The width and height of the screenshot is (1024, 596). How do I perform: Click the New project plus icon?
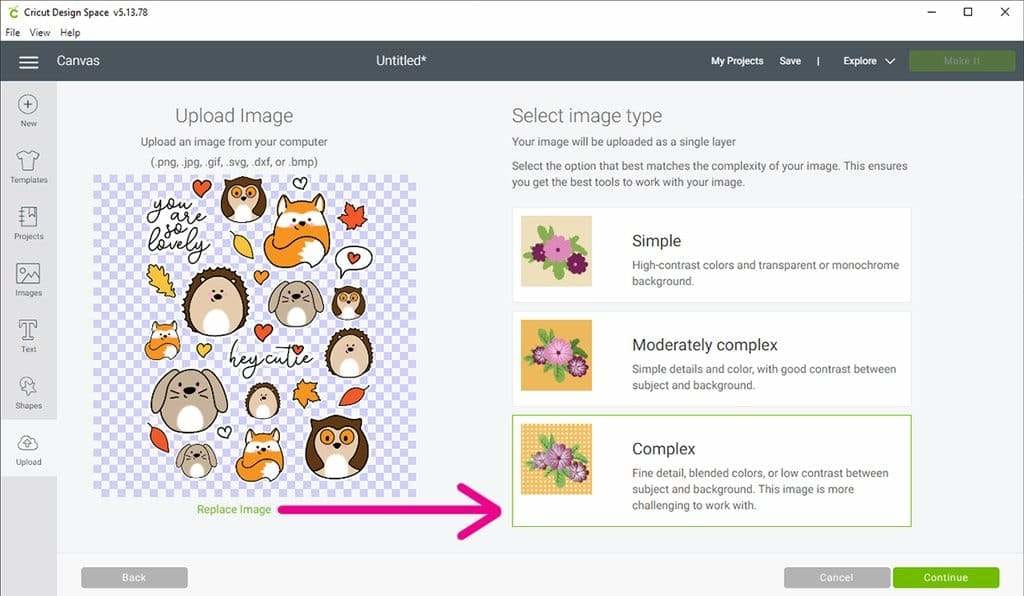[28, 105]
